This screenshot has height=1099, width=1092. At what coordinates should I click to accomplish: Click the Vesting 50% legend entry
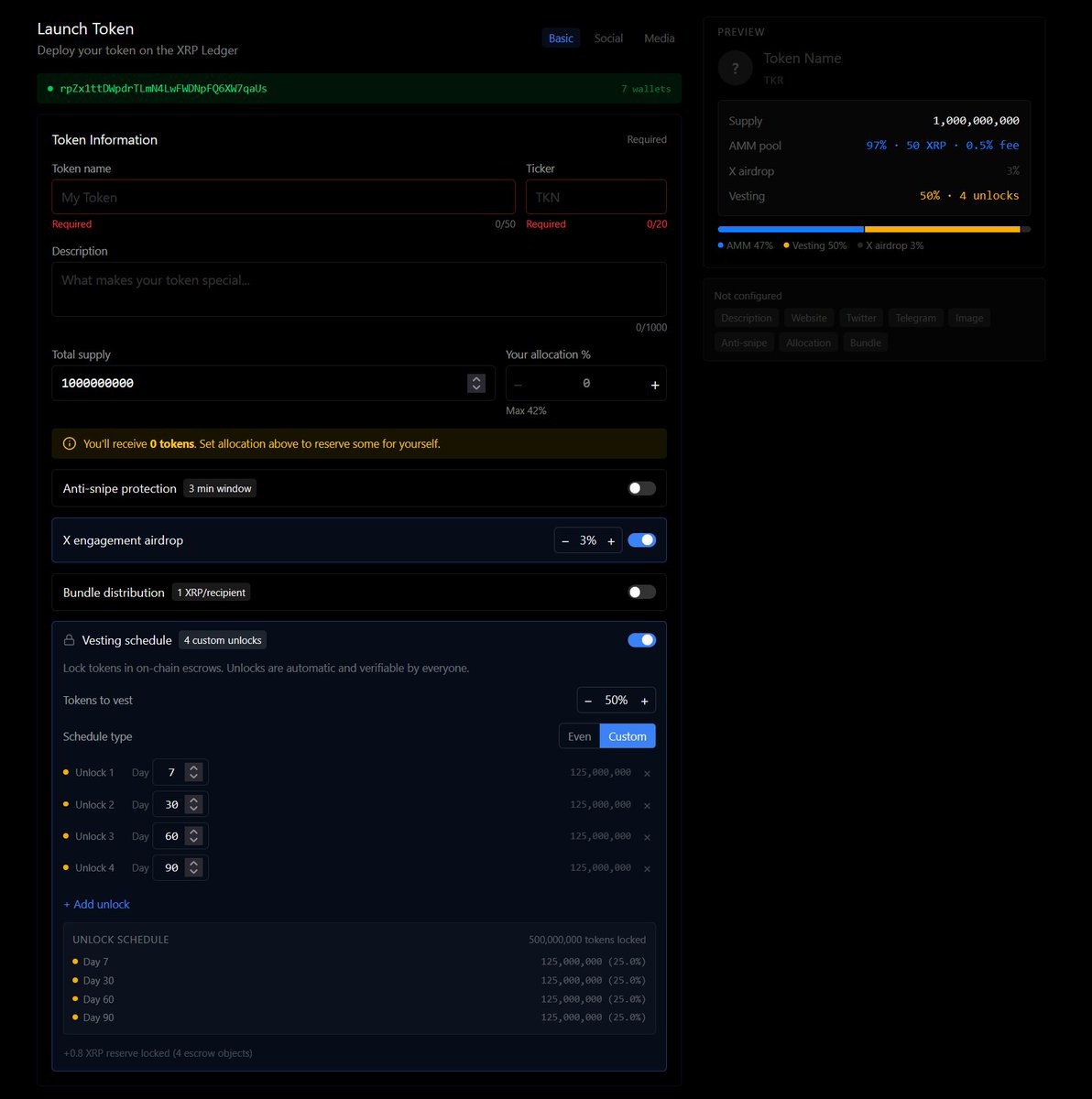pyautogui.click(x=815, y=245)
